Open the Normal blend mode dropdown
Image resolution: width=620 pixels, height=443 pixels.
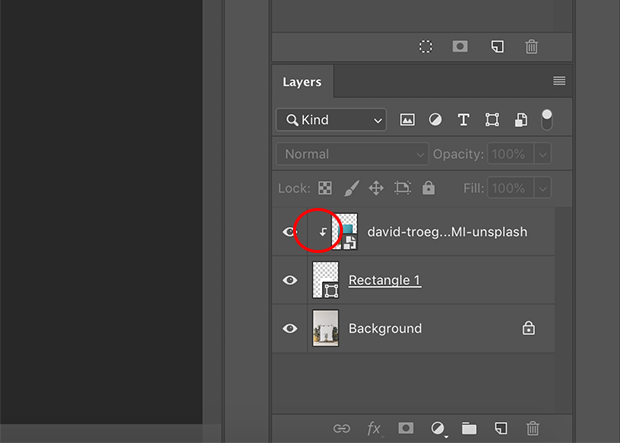[352, 154]
